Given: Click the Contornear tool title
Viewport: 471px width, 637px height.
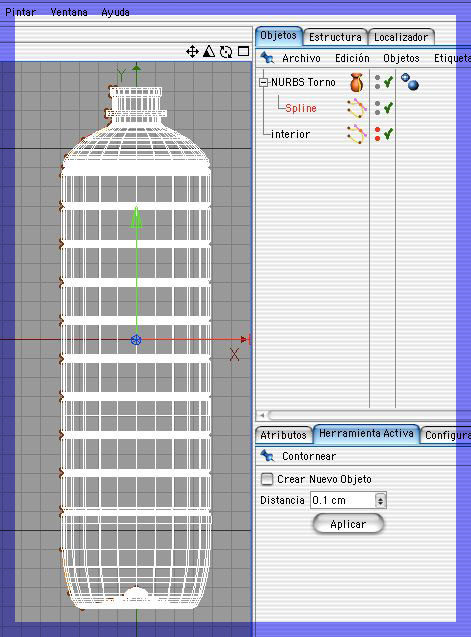Looking at the screenshot, I should [309, 456].
